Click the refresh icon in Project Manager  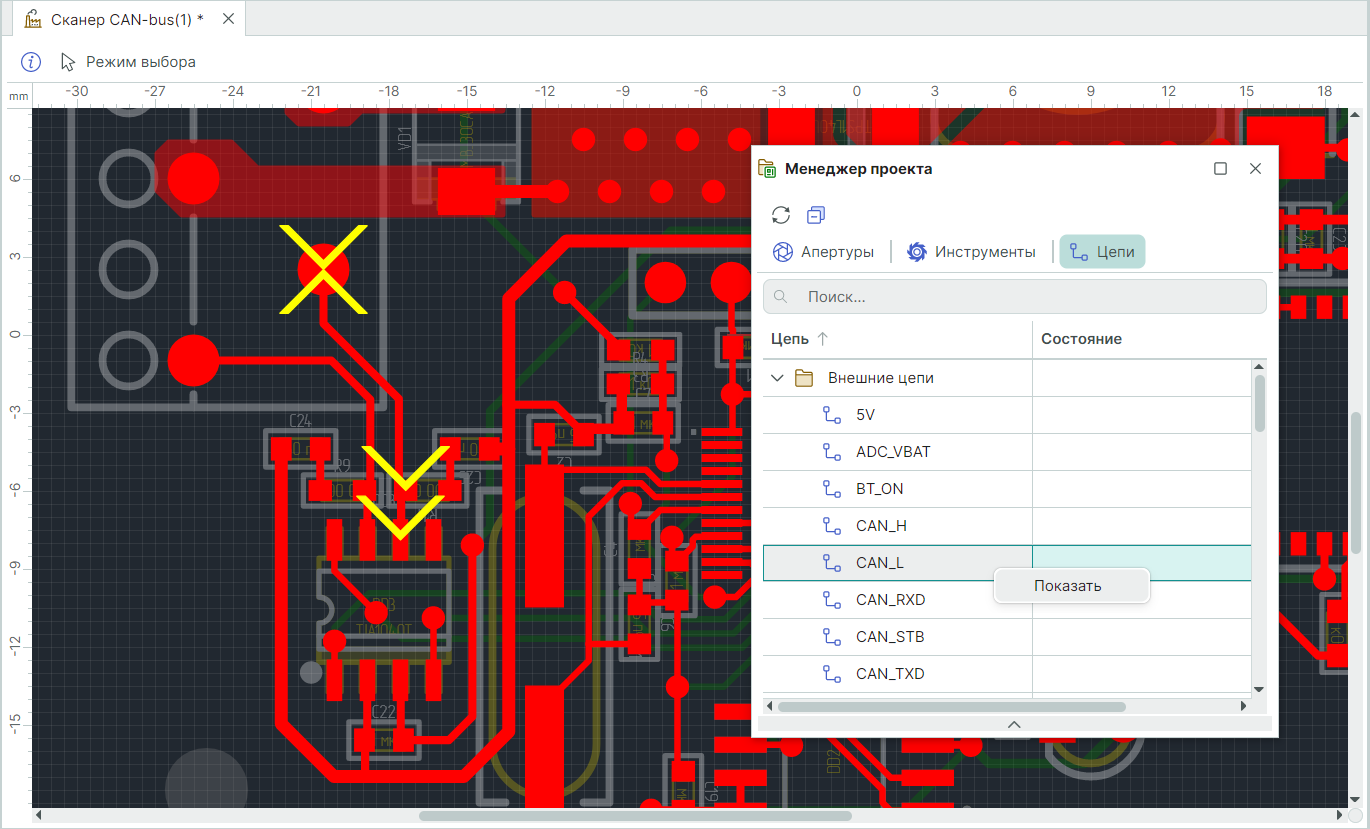click(782, 215)
